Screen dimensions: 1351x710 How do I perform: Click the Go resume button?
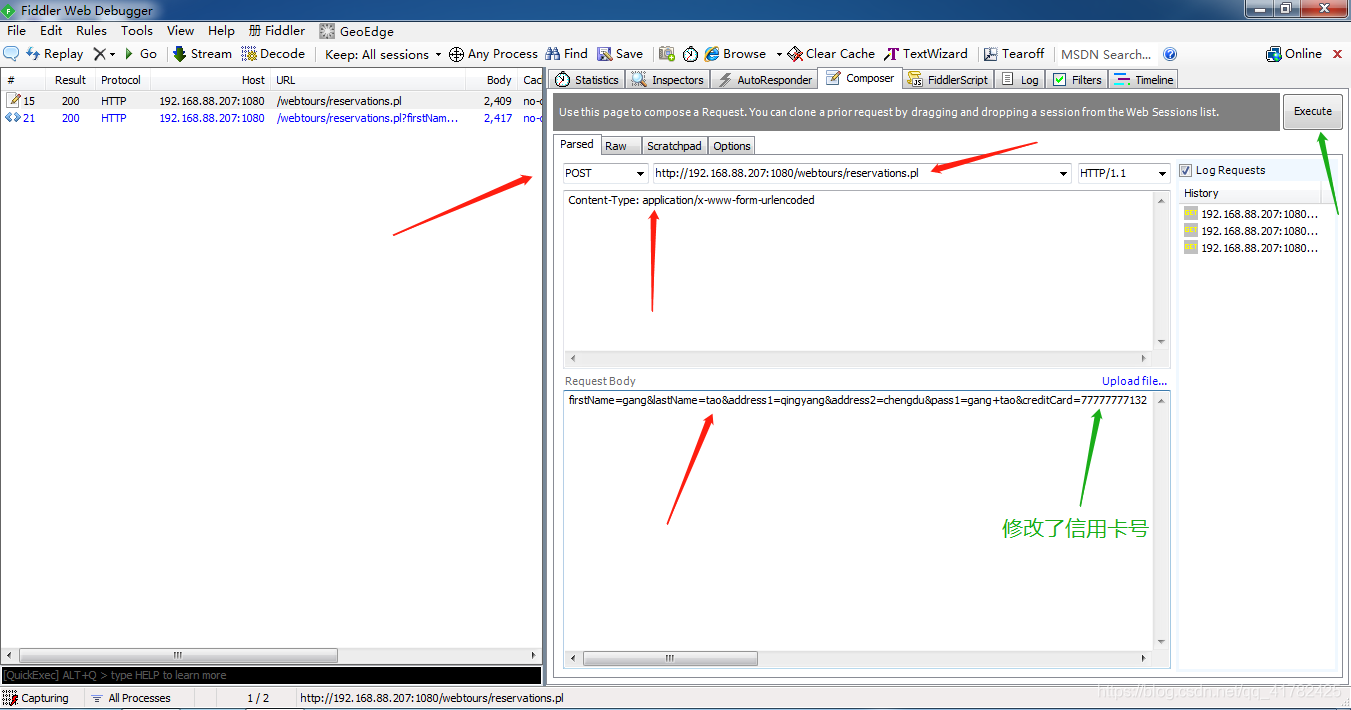tap(140, 54)
